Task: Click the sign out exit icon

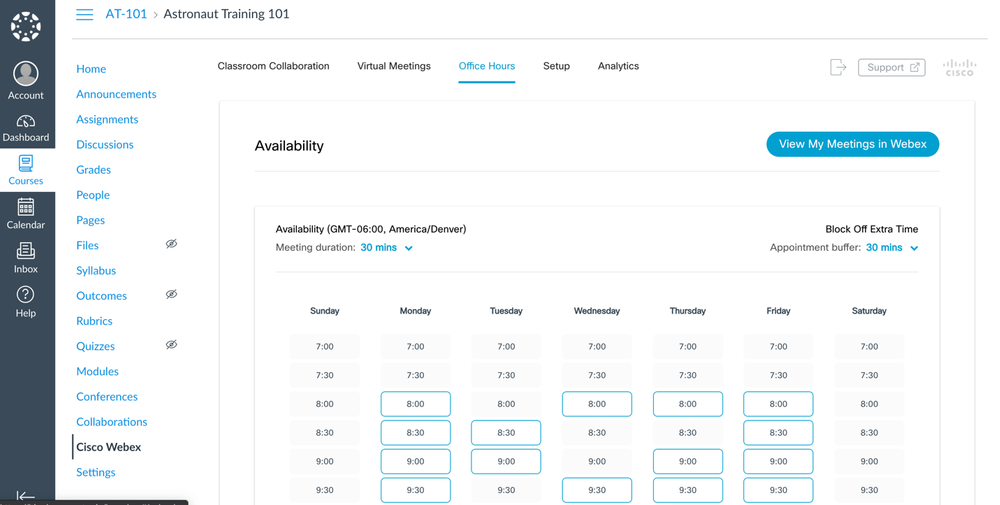Action: point(838,67)
